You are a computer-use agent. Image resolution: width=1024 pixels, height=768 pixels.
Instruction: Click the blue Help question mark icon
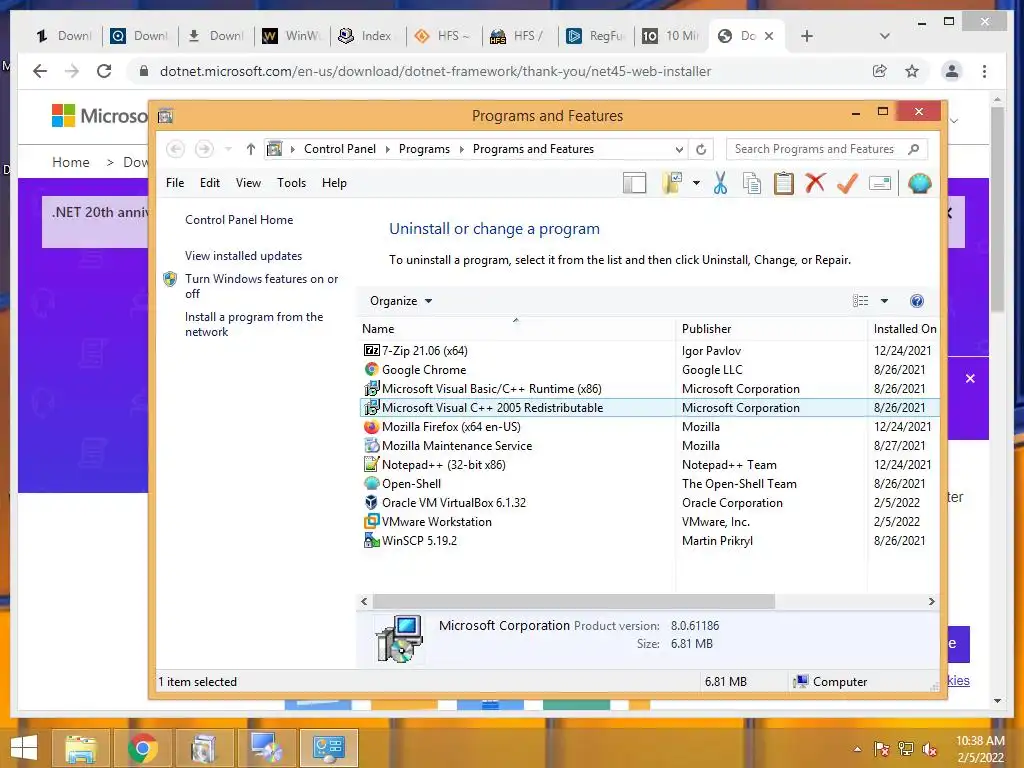pyautogui.click(x=917, y=301)
